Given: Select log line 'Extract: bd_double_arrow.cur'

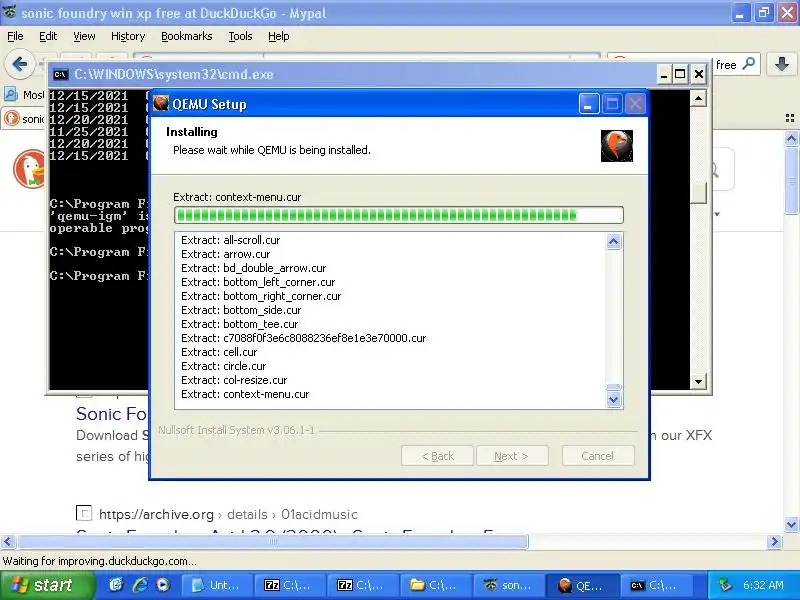Looking at the screenshot, I should [254, 268].
